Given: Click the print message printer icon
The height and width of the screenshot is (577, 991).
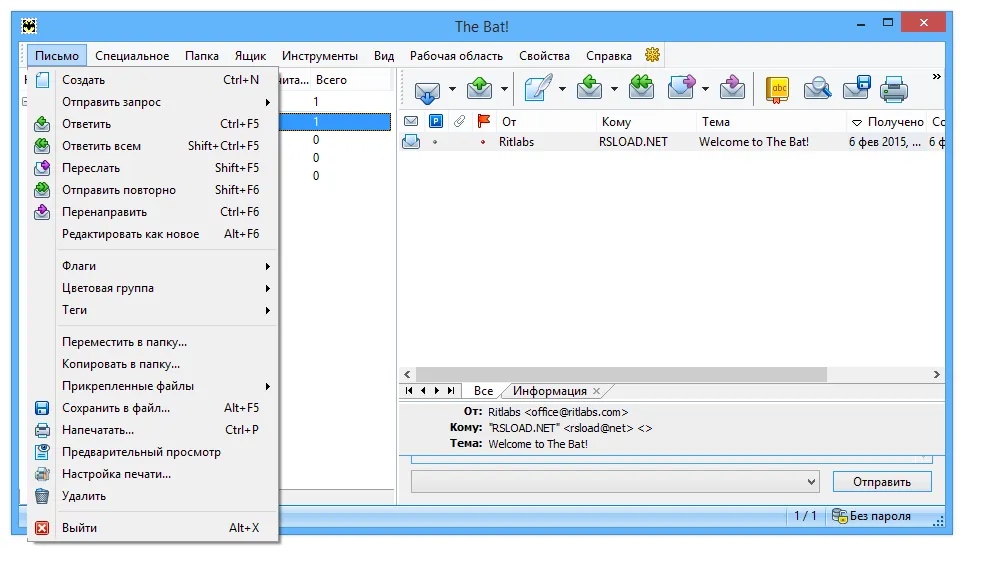Looking at the screenshot, I should click(894, 89).
